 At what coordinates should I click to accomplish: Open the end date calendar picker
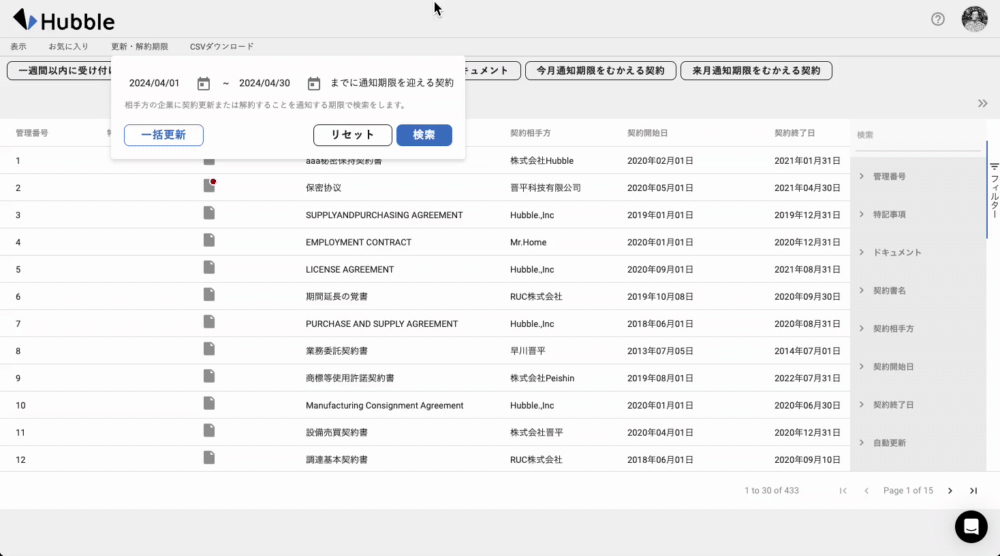313,84
